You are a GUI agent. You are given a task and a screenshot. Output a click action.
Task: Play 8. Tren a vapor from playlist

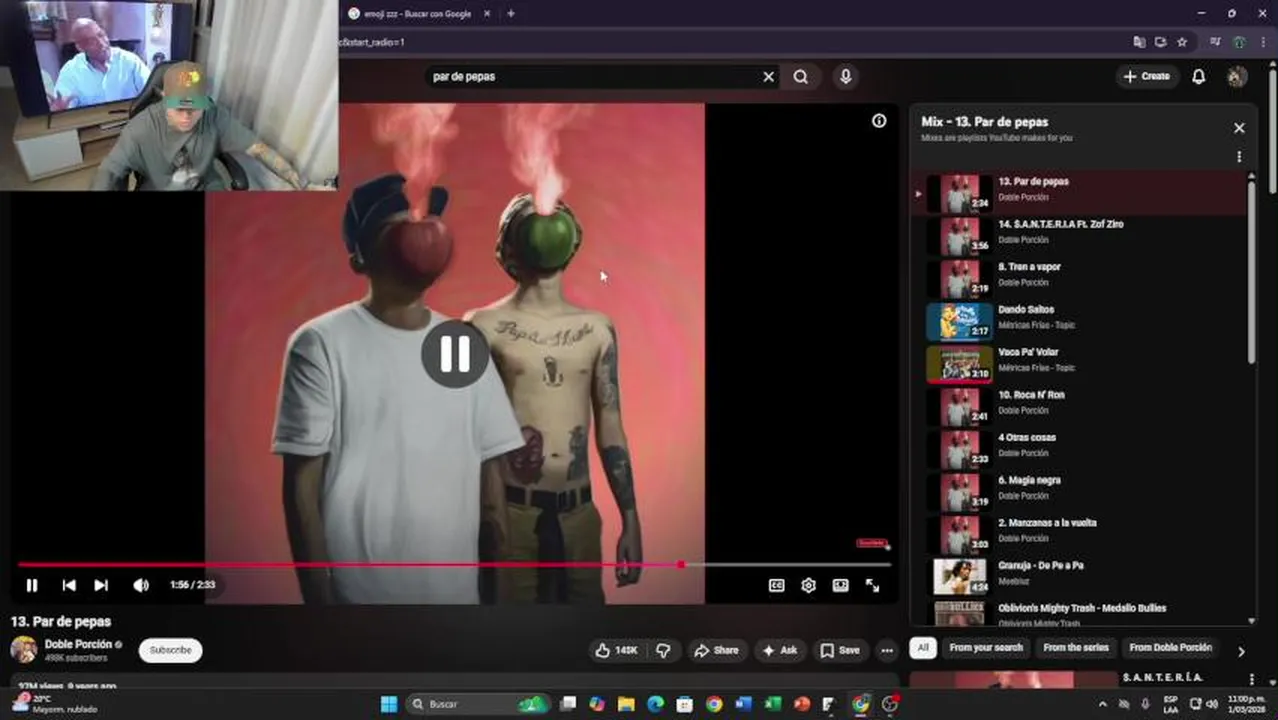point(1080,279)
